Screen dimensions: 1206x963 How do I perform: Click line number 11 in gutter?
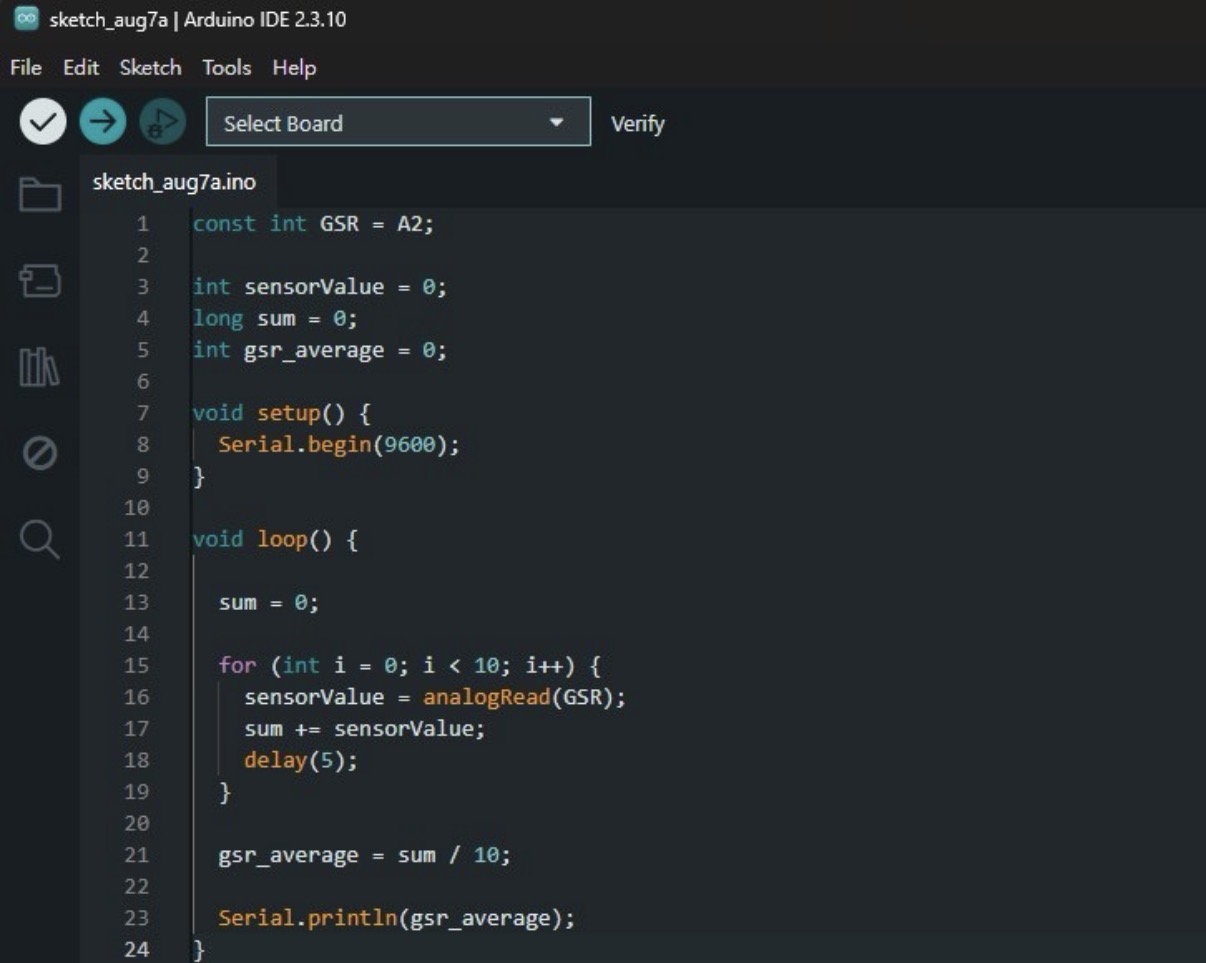[x=137, y=540]
